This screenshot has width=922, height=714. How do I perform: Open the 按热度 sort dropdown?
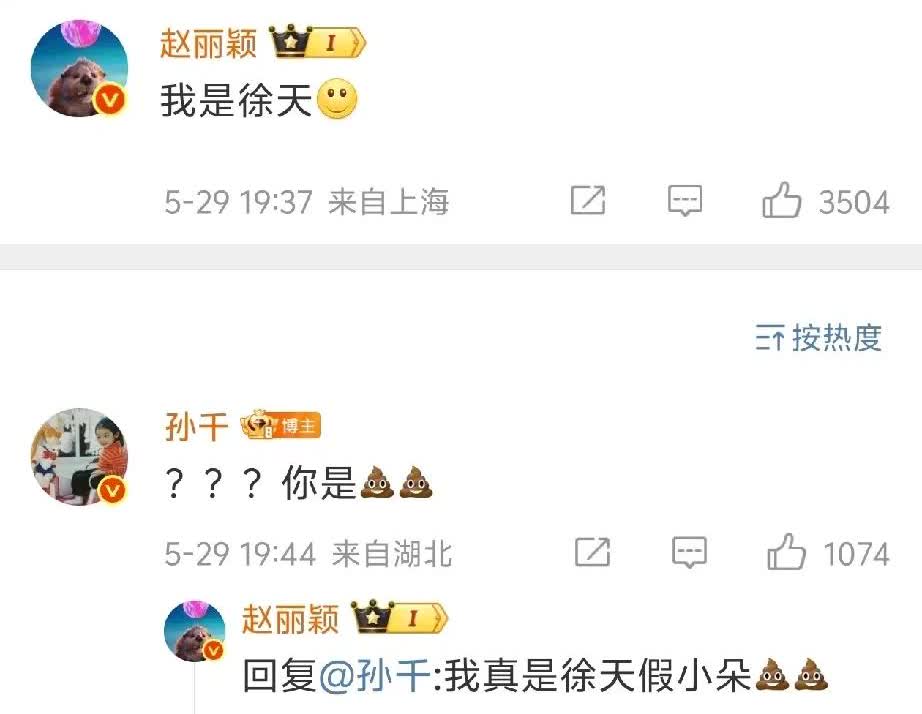point(819,338)
